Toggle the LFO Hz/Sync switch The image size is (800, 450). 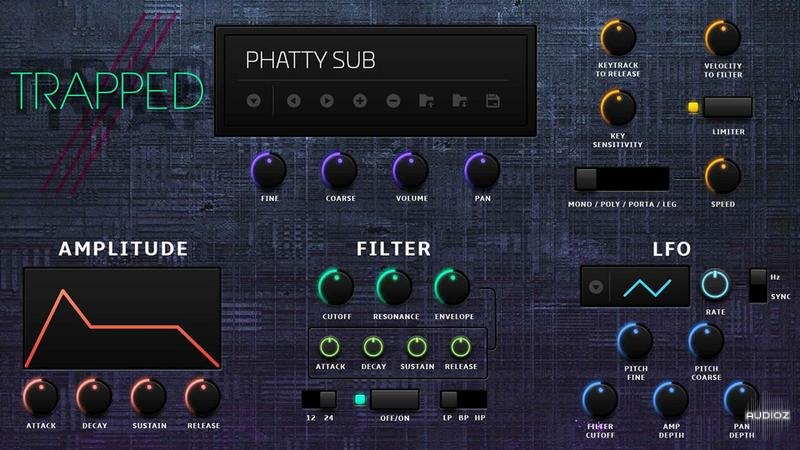pos(758,286)
